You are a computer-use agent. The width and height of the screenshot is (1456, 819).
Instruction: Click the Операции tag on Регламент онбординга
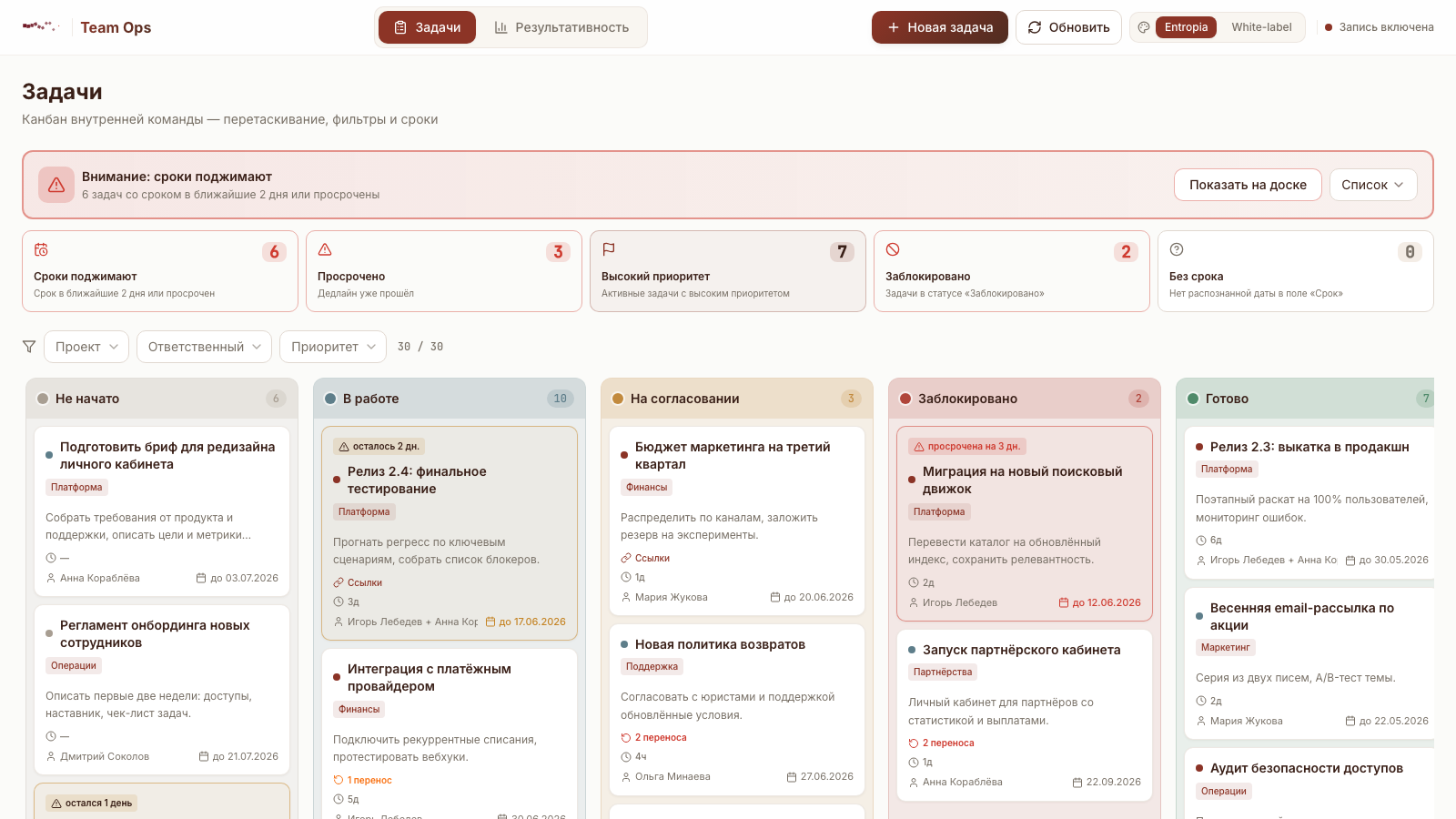click(74, 666)
